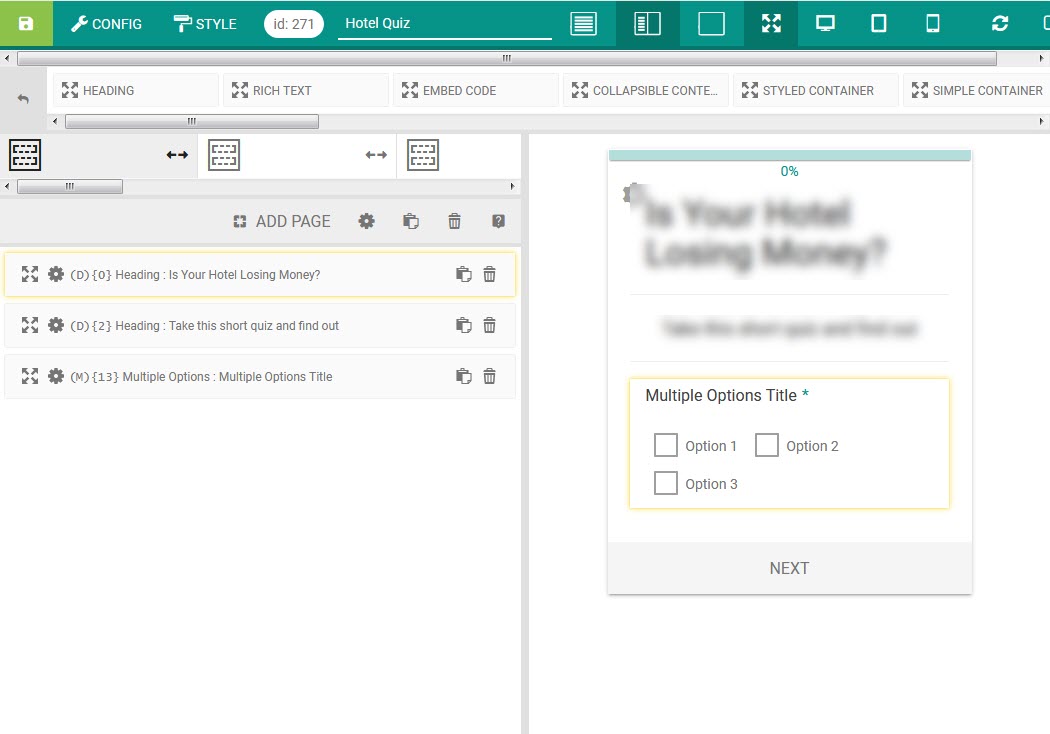The width and height of the screenshot is (1050, 734).
Task: Switch to tablet preview icon
Action: click(x=879, y=23)
